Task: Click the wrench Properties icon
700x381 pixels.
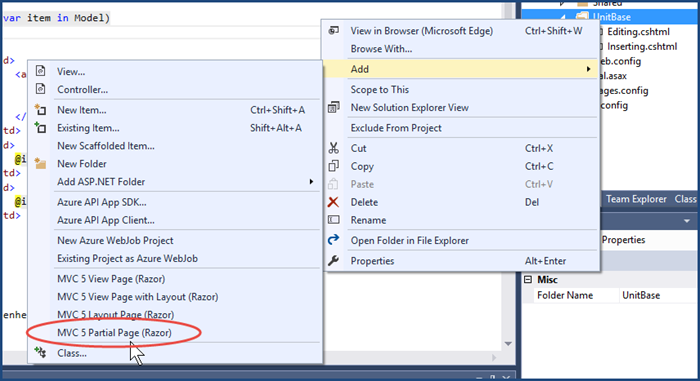Action: [333, 260]
